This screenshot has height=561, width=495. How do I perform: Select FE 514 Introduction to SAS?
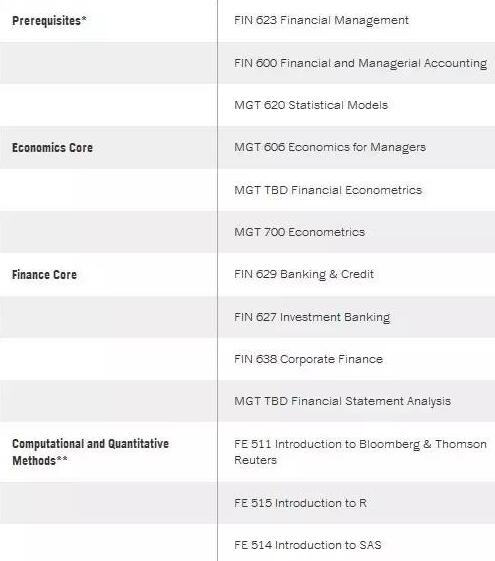pos(308,545)
